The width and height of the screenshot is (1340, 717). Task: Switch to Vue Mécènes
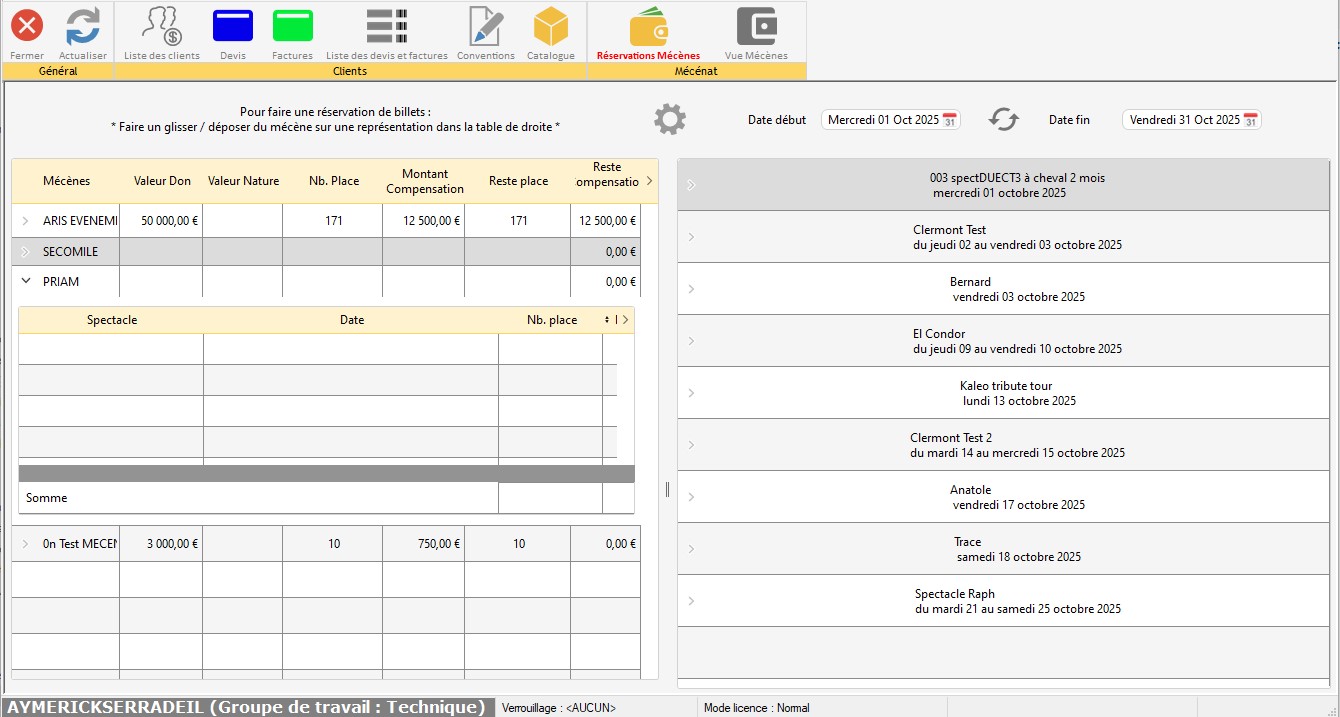(756, 26)
